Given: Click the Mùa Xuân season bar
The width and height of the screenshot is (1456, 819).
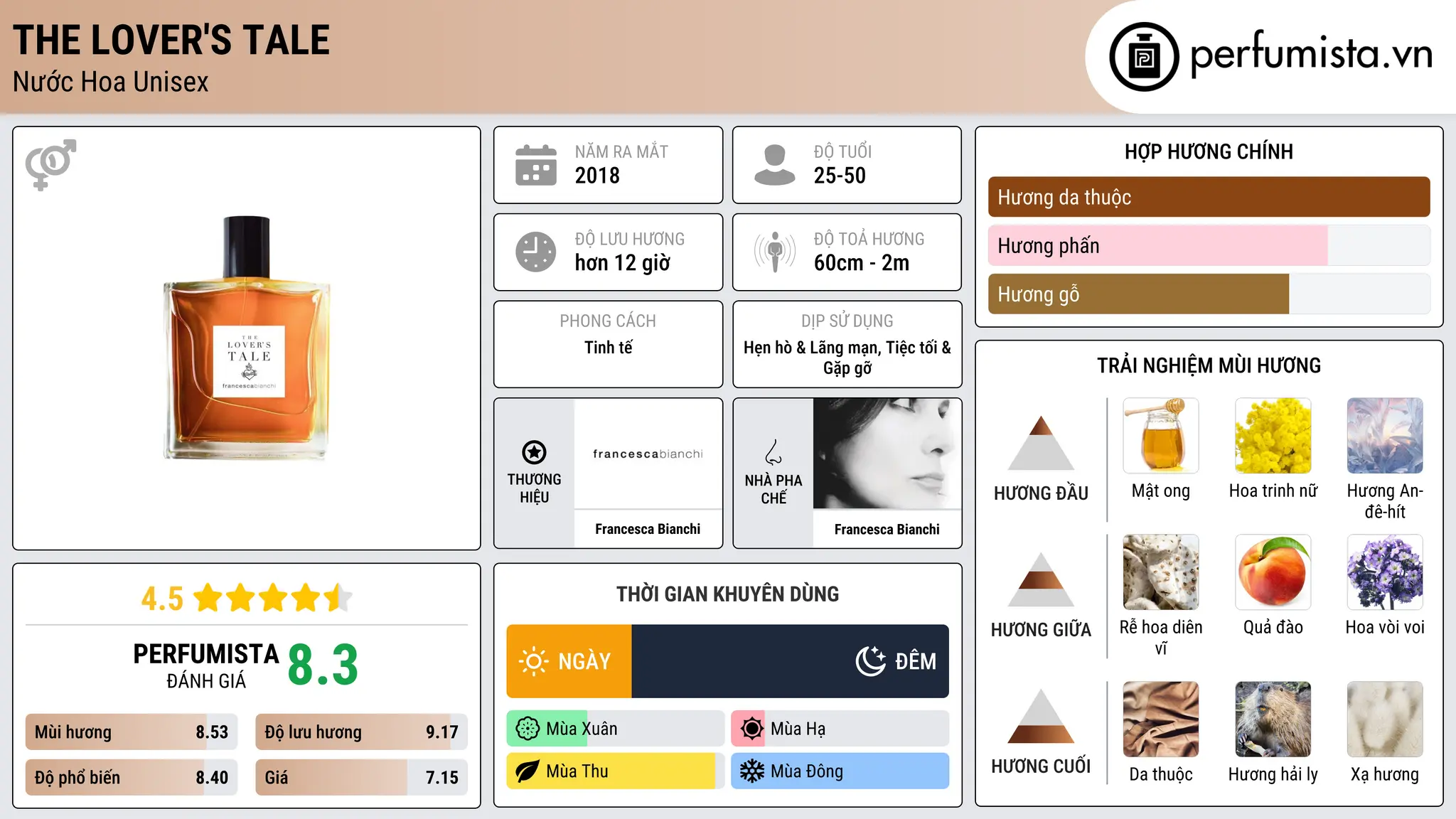Looking at the screenshot, I should 615,729.
